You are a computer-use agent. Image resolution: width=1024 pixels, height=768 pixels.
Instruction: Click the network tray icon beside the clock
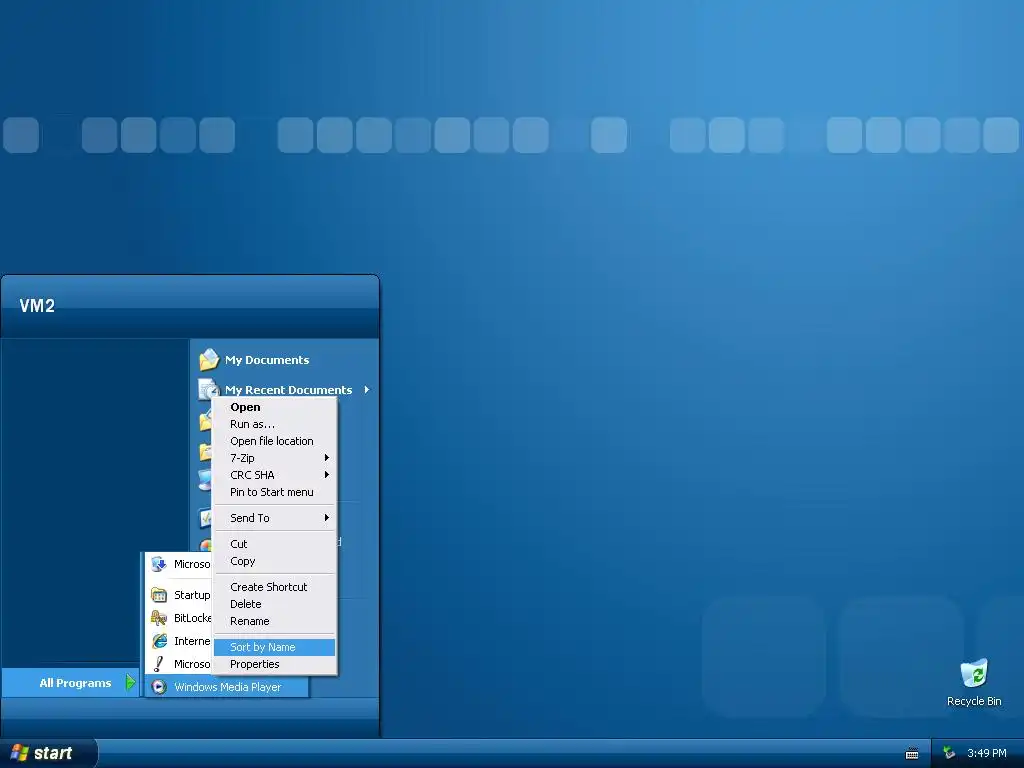(949, 753)
